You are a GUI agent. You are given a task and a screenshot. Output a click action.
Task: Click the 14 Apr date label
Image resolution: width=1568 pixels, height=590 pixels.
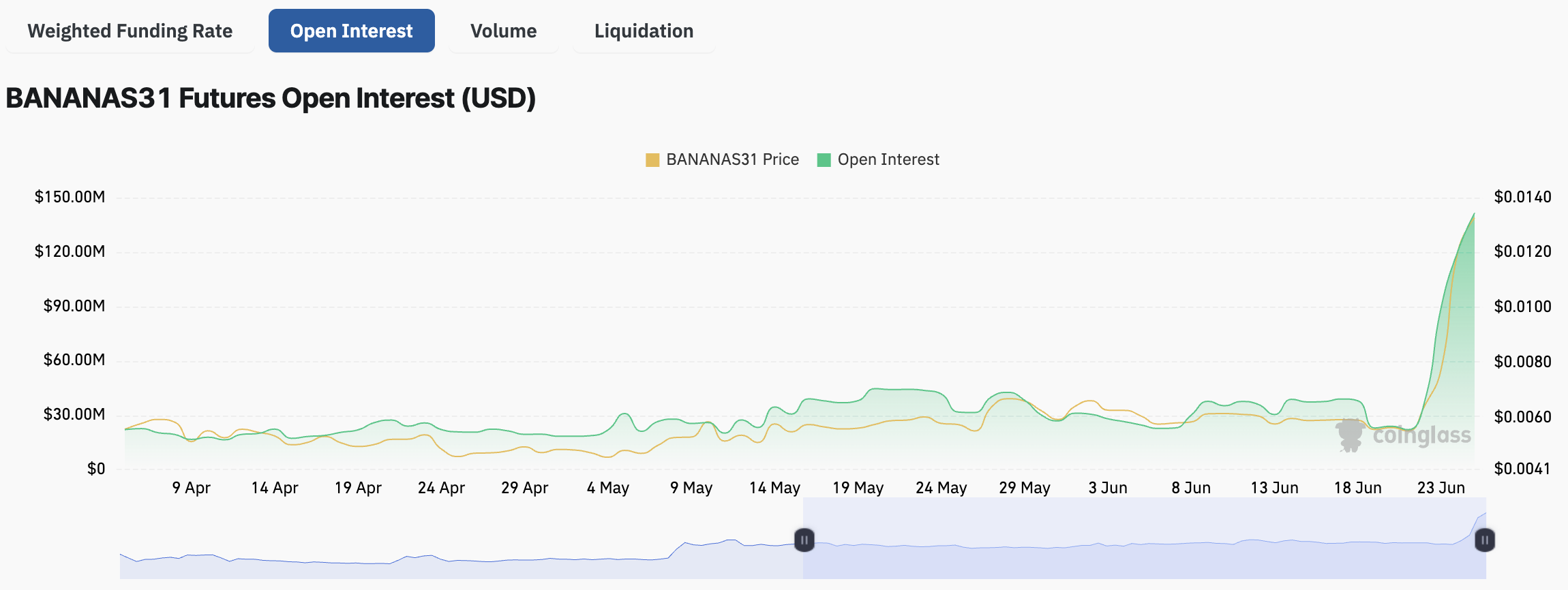[x=274, y=488]
